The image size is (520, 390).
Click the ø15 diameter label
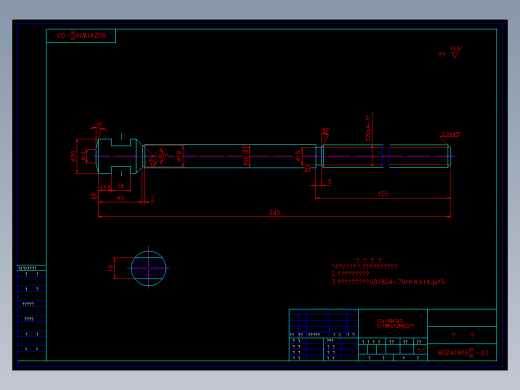tap(298, 156)
